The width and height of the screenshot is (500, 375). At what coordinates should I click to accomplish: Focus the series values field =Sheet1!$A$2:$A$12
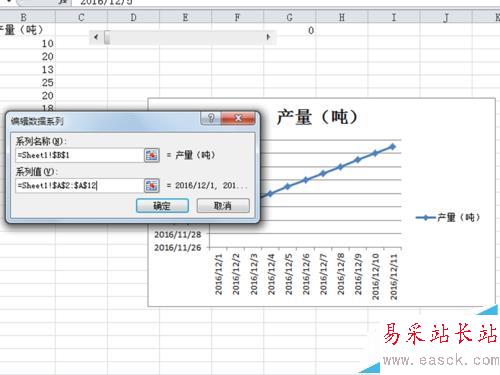[x=79, y=186]
